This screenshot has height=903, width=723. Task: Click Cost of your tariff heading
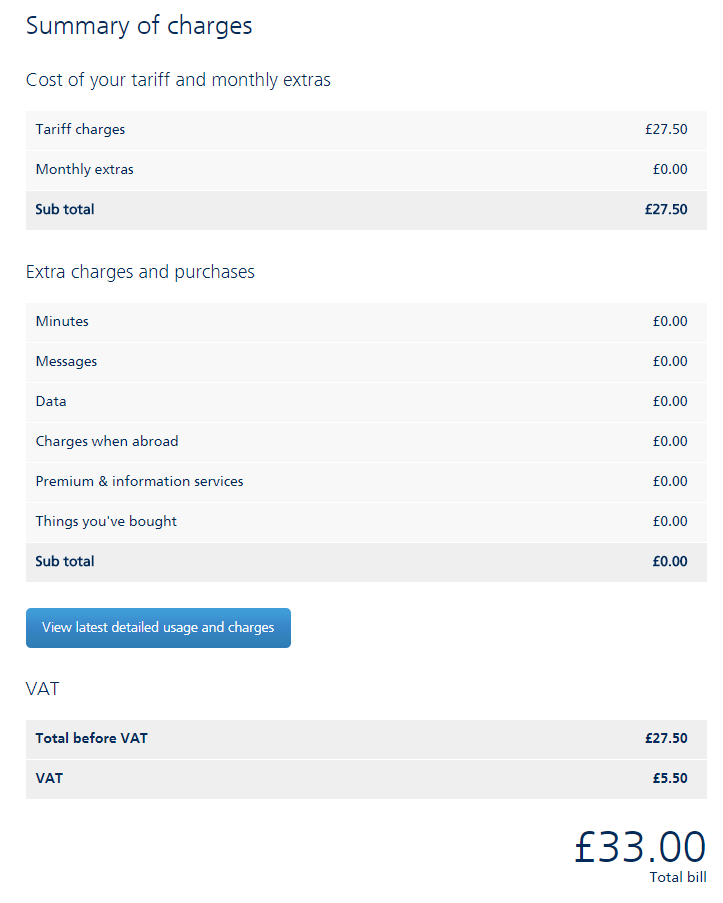pyautogui.click(x=178, y=80)
